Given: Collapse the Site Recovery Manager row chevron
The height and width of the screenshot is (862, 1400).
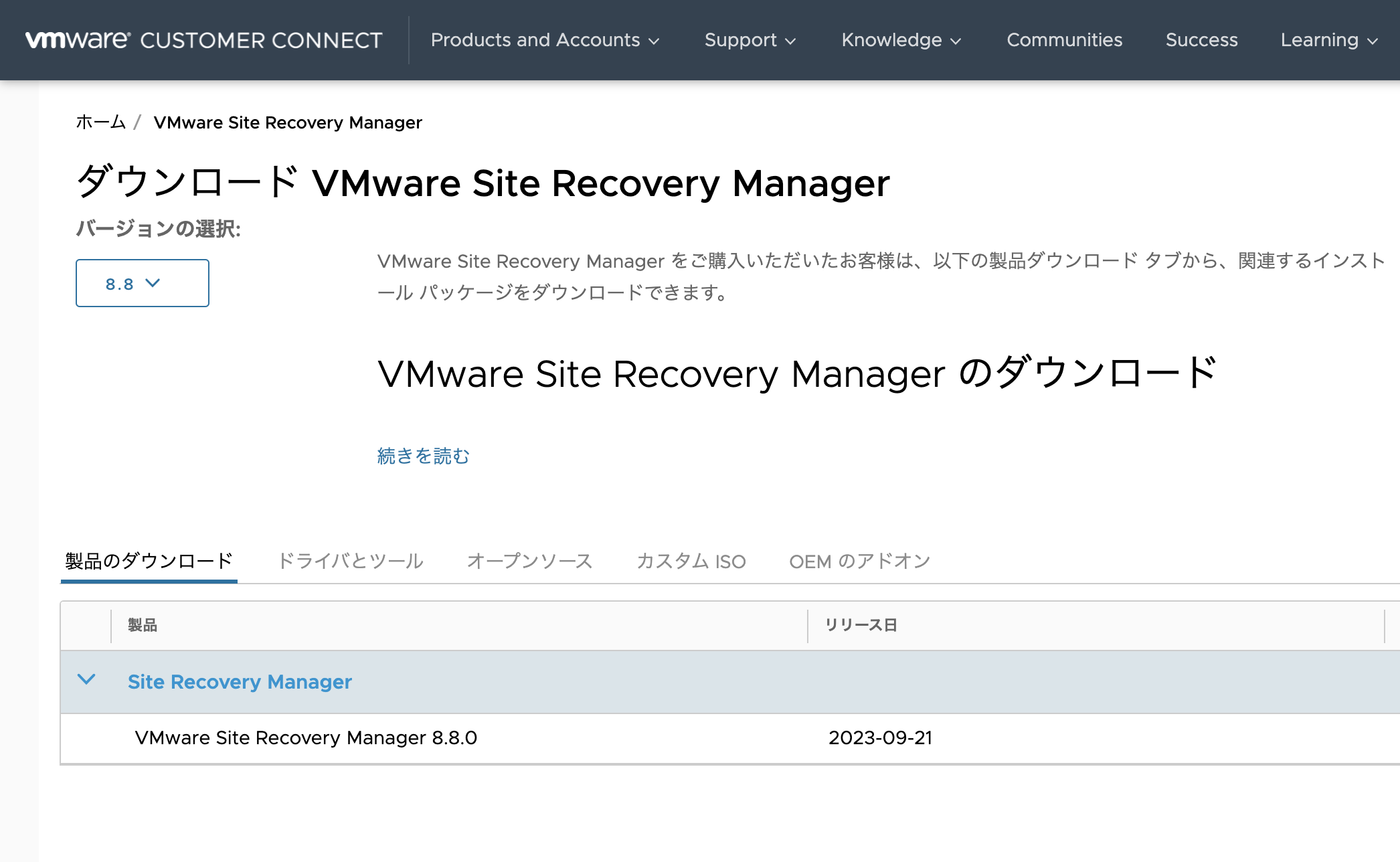Looking at the screenshot, I should [x=86, y=680].
